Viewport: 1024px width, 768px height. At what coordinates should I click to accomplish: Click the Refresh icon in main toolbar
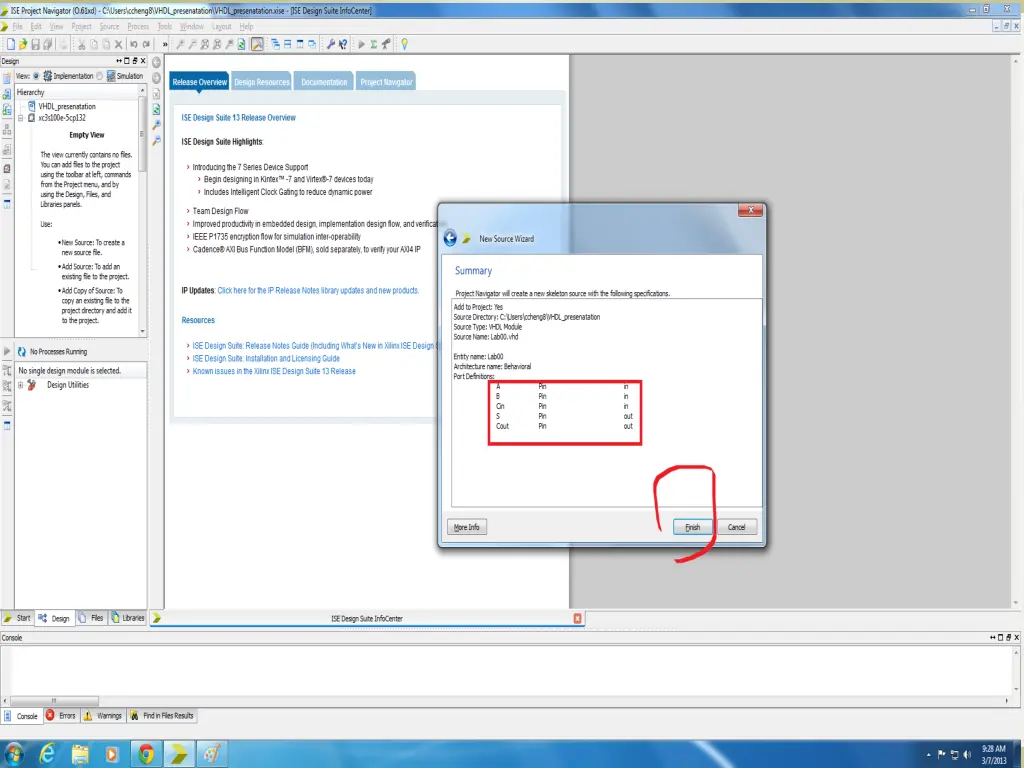coord(242,44)
